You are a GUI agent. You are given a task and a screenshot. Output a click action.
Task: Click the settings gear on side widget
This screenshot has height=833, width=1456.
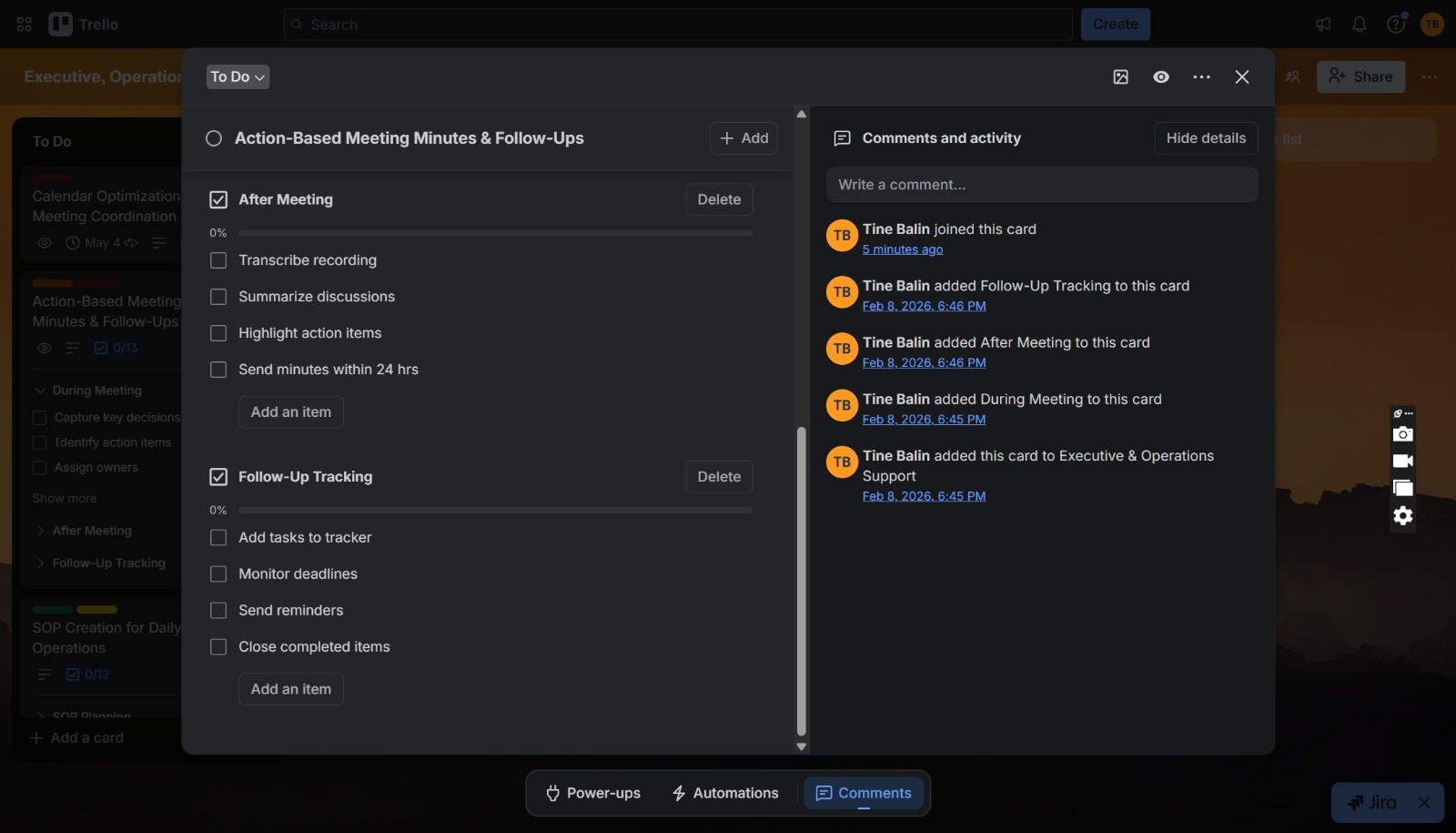tap(1403, 516)
